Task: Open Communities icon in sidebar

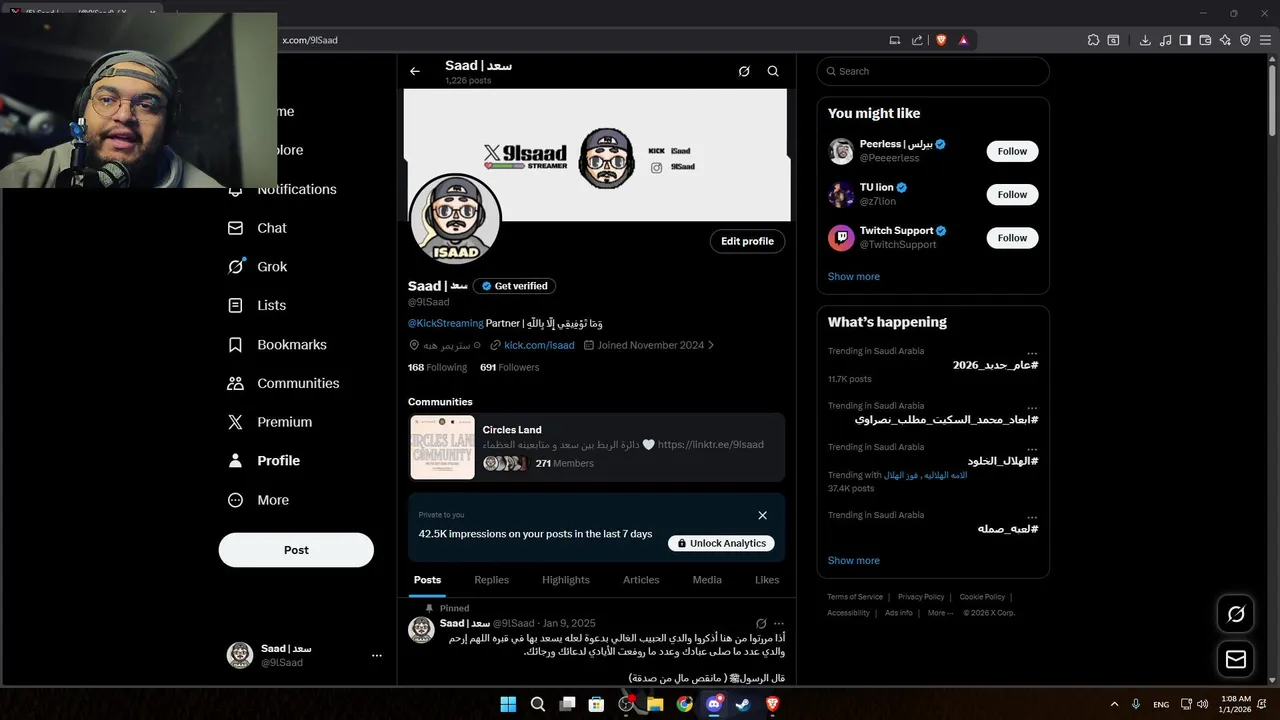Action: pyautogui.click(x=236, y=383)
